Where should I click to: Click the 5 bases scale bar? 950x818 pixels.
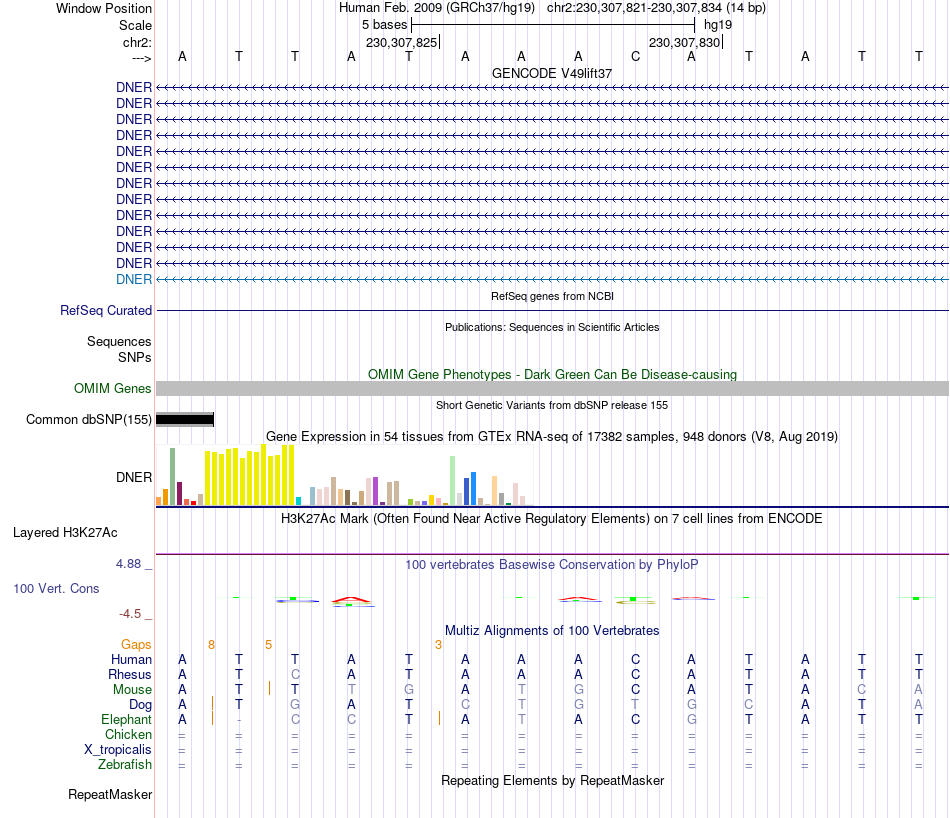pyautogui.click(x=553, y=25)
